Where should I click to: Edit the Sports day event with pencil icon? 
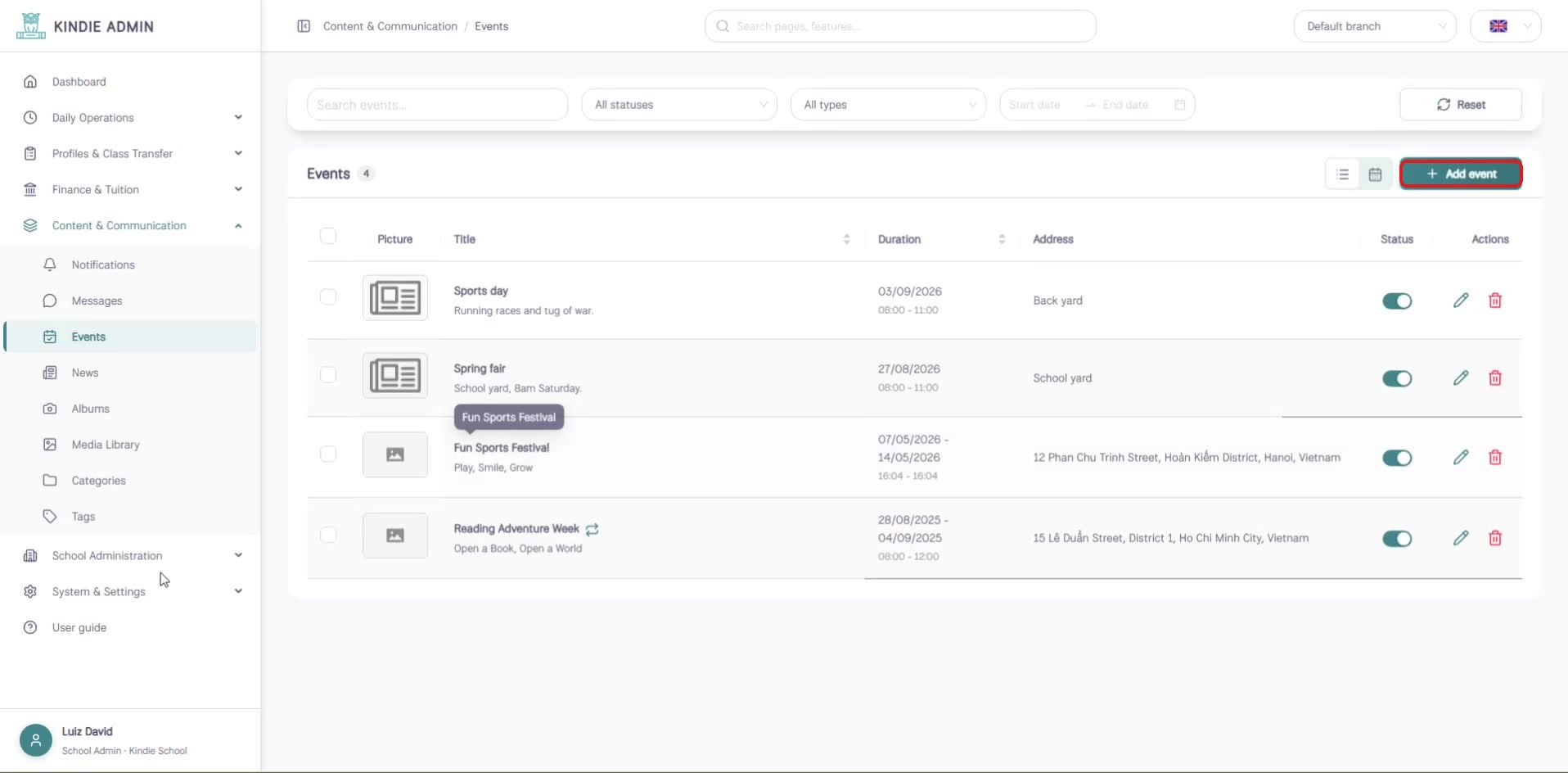click(x=1461, y=301)
